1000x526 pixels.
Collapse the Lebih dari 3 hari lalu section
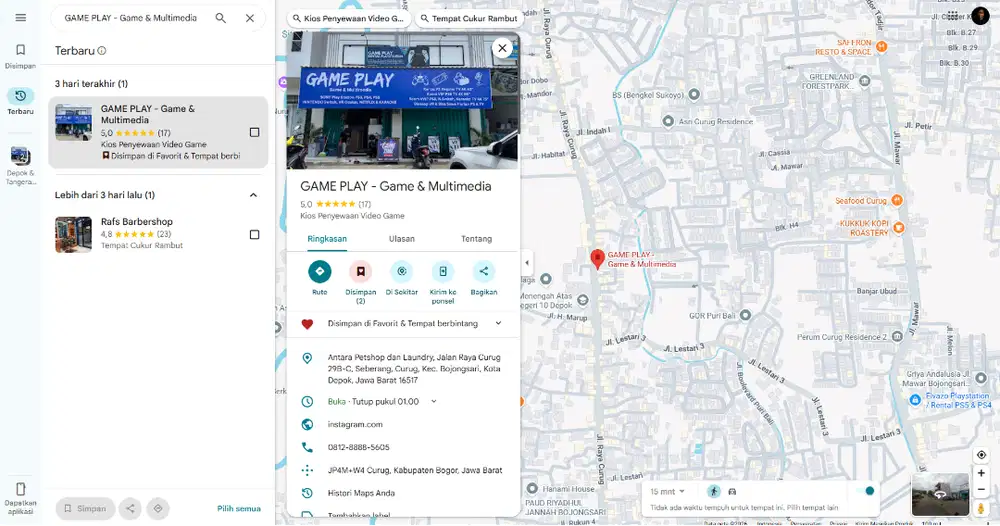pos(253,195)
